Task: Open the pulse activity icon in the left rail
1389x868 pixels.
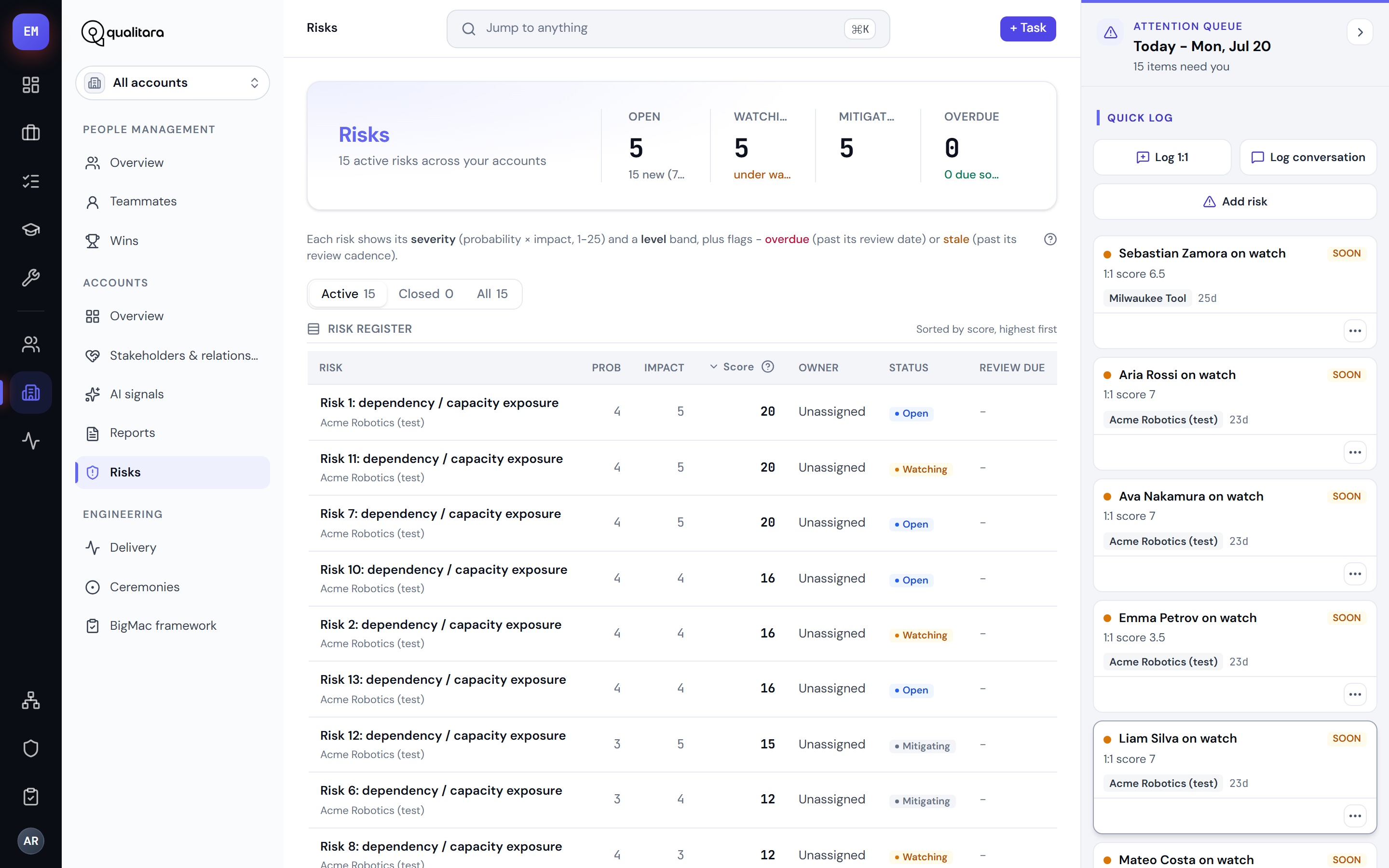Action: [x=31, y=441]
